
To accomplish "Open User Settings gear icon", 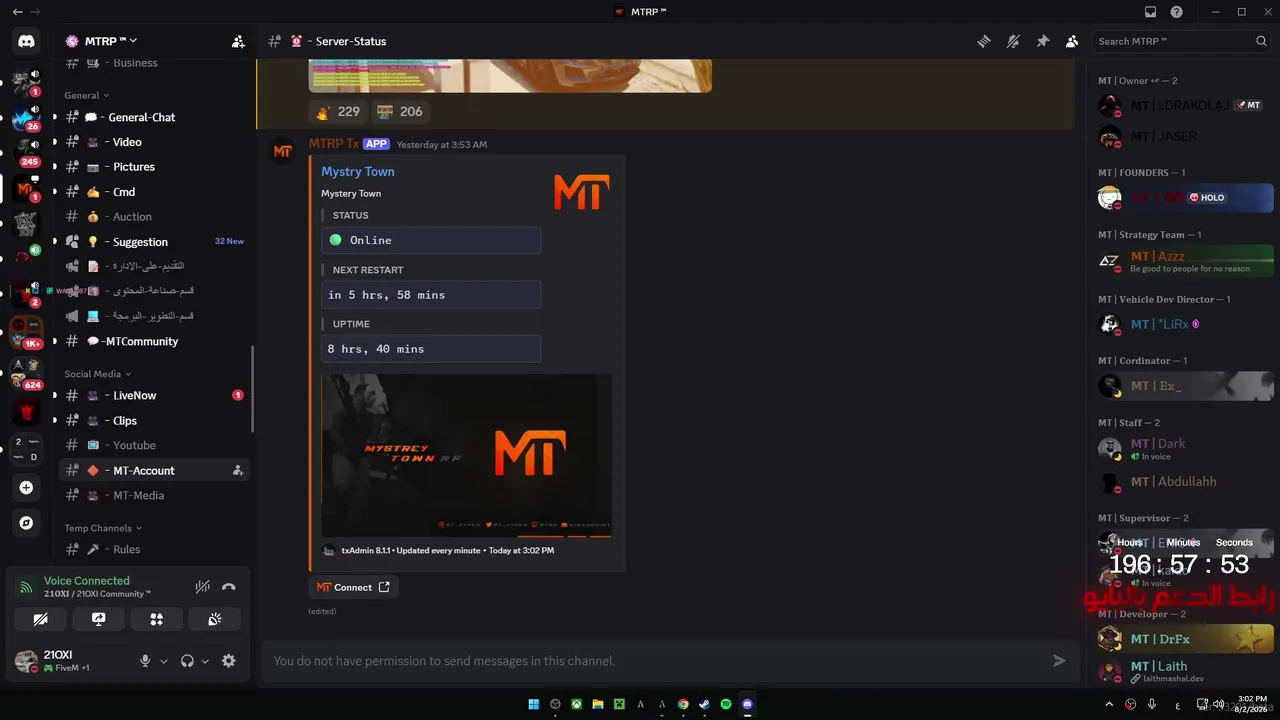I will click(229, 661).
